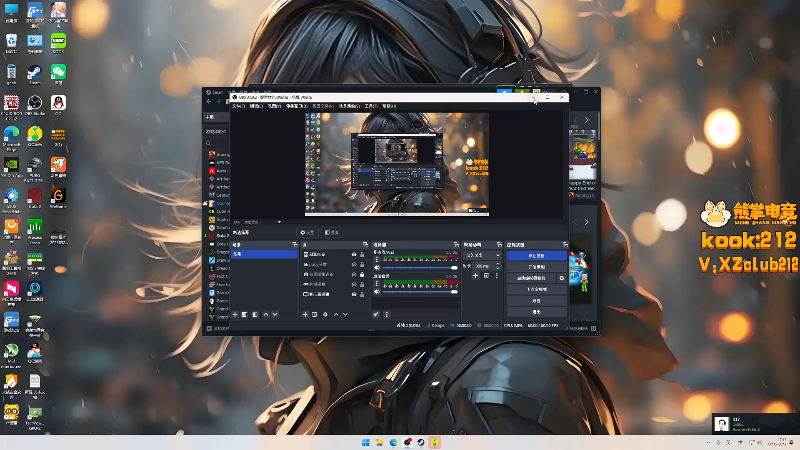The height and width of the screenshot is (450, 800).
Task: Toggle visibility eye of video capture device source
Action: tap(354, 274)
